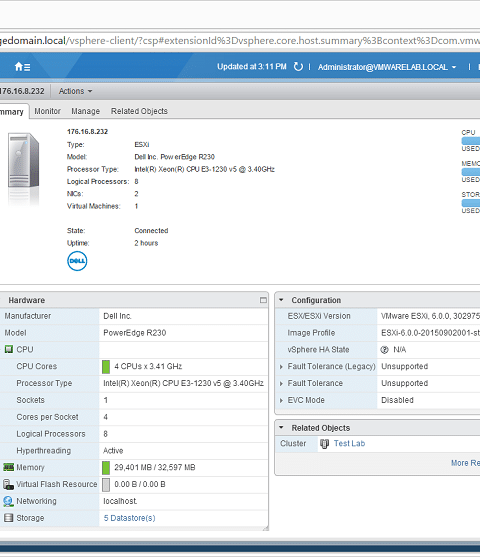Click the 'Cores per Socket' row label
480x557 pixels.
[x=47, y=417]
